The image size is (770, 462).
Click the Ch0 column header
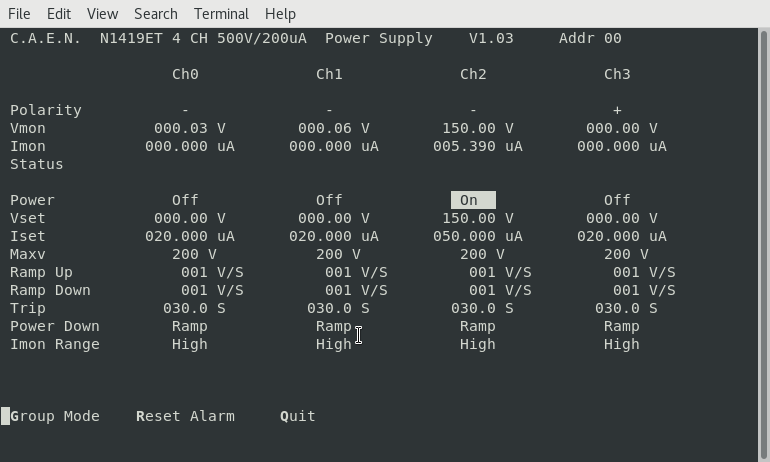click(185, 75)
